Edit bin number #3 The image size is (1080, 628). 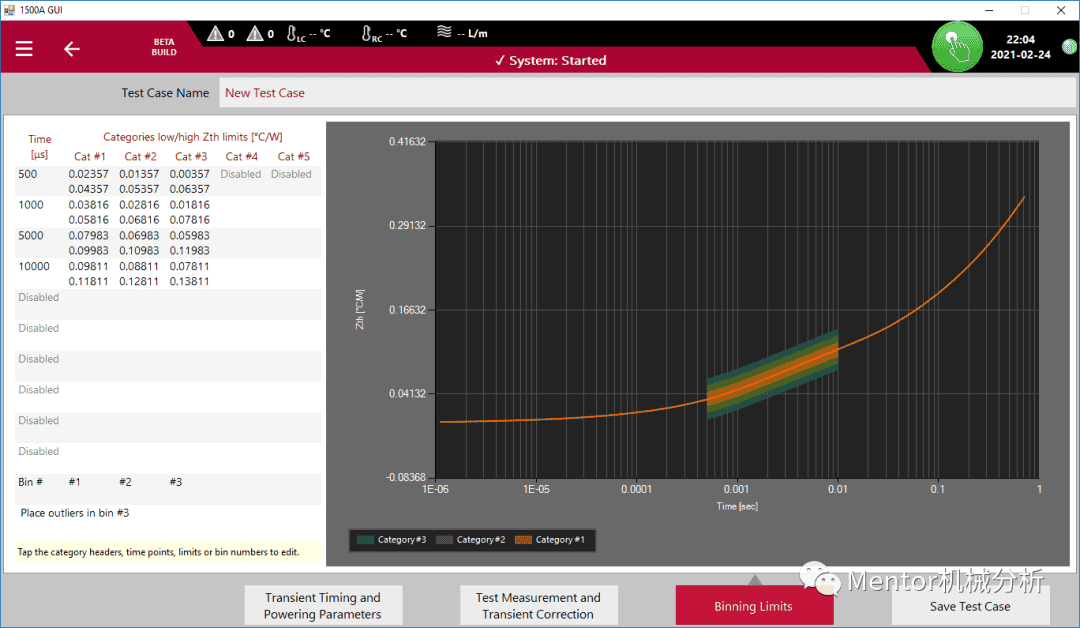[176, 482]
